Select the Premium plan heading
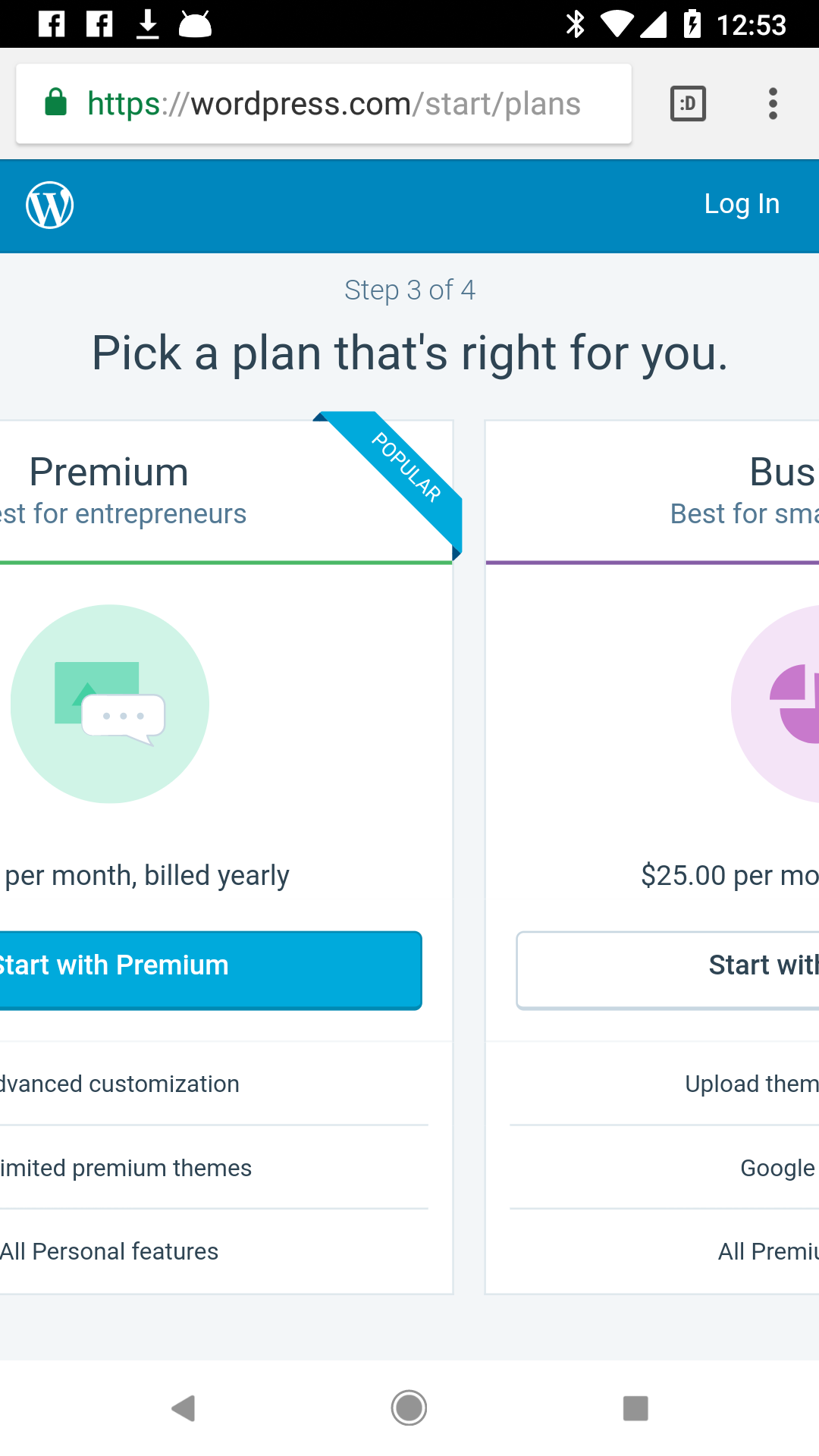 click(x=109, y=472)
